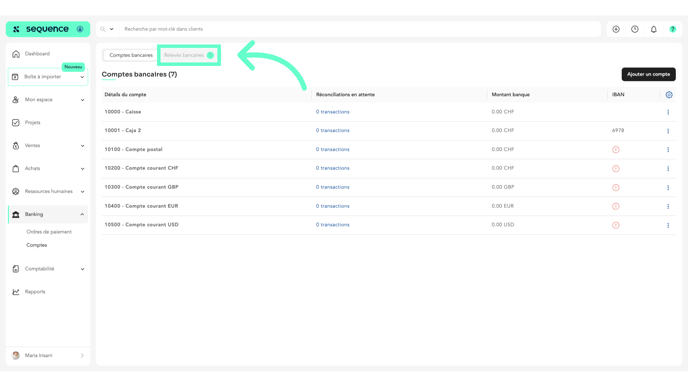Click the Ajouter un compte button
The image size is (688, 387).
tap(649, 74)
